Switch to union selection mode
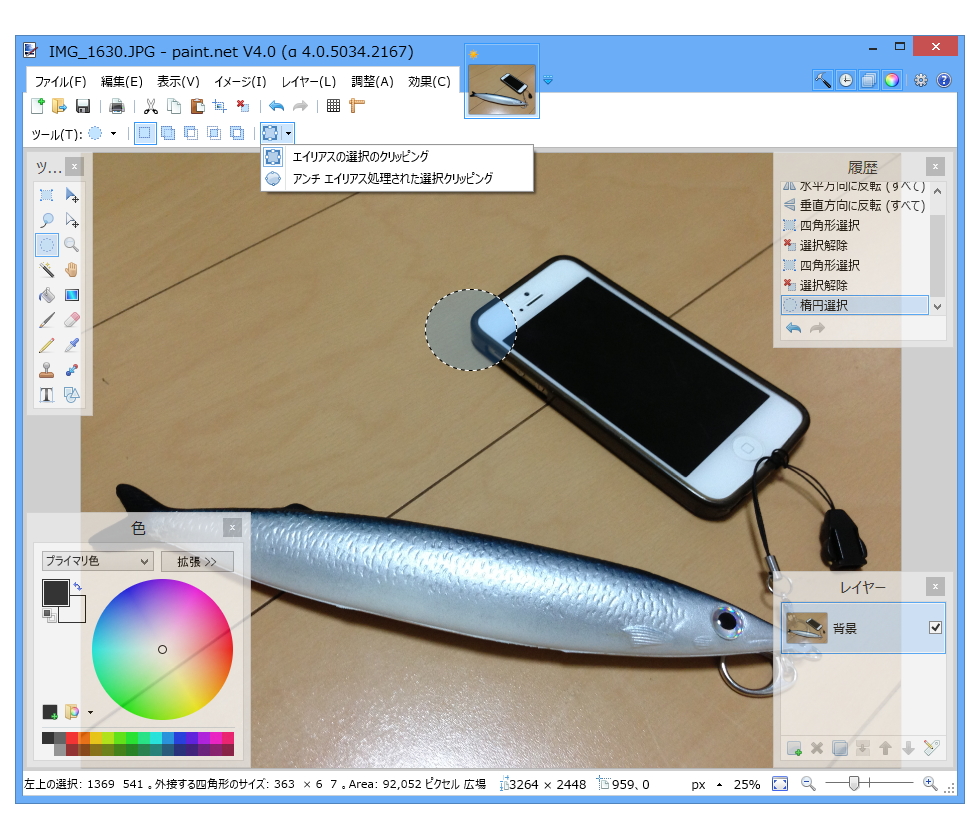Screen dimensions: 980x840 pyautogui.click(x=167, y=133)
